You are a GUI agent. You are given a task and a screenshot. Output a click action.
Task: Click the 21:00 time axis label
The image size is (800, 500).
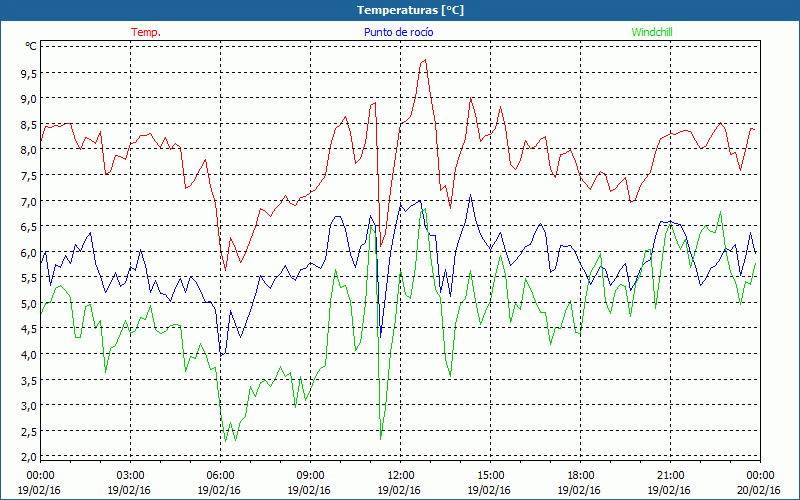(670, 476)
